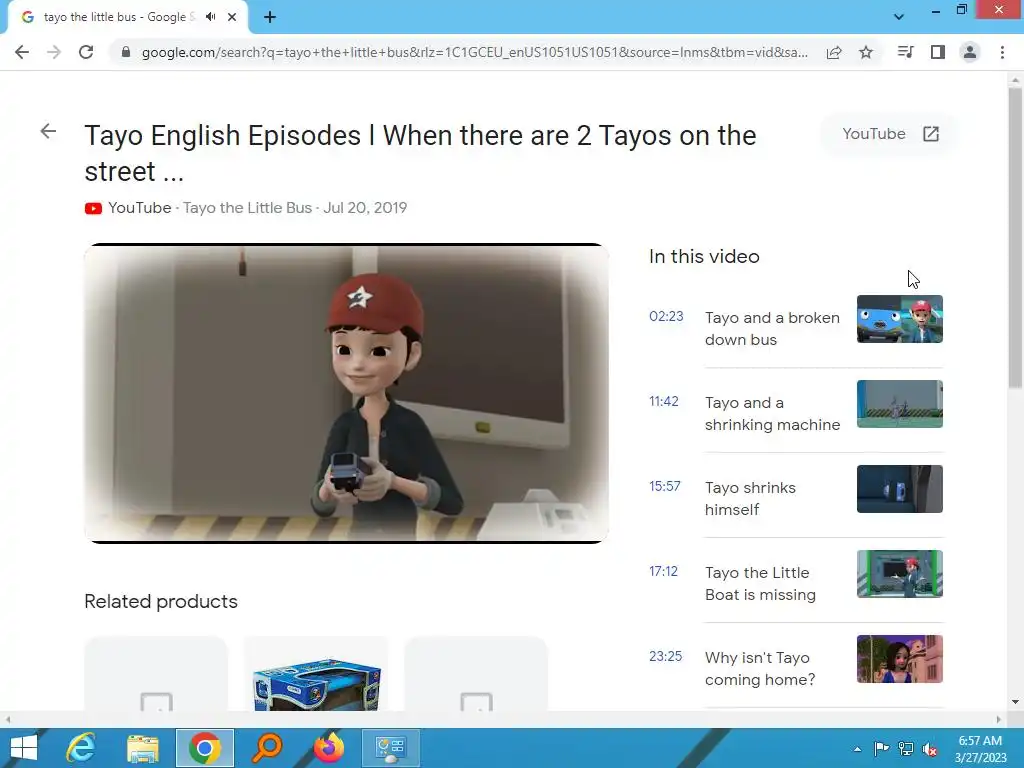
Task: Jump to timestamp 11:42
Action: (664, 402)
